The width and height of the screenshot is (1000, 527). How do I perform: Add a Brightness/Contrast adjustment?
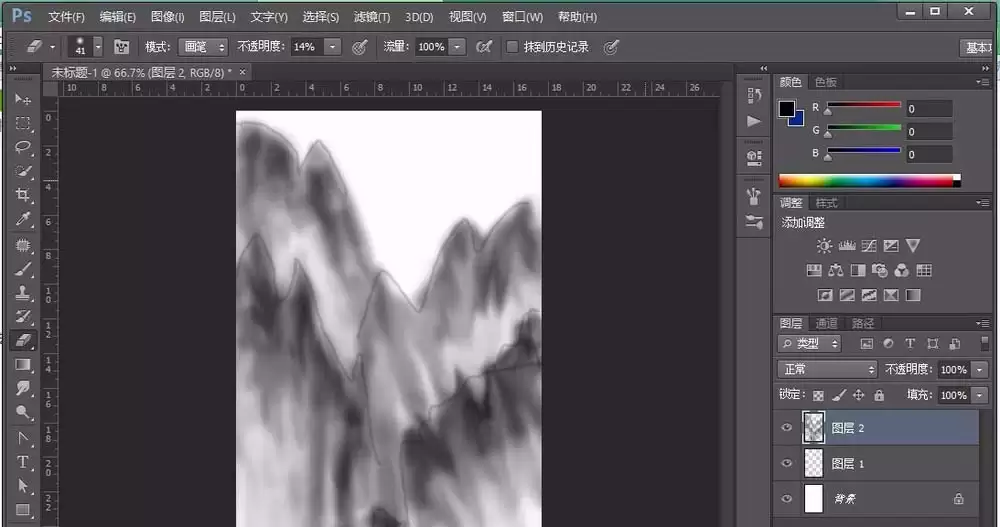(x=824, y=246)
